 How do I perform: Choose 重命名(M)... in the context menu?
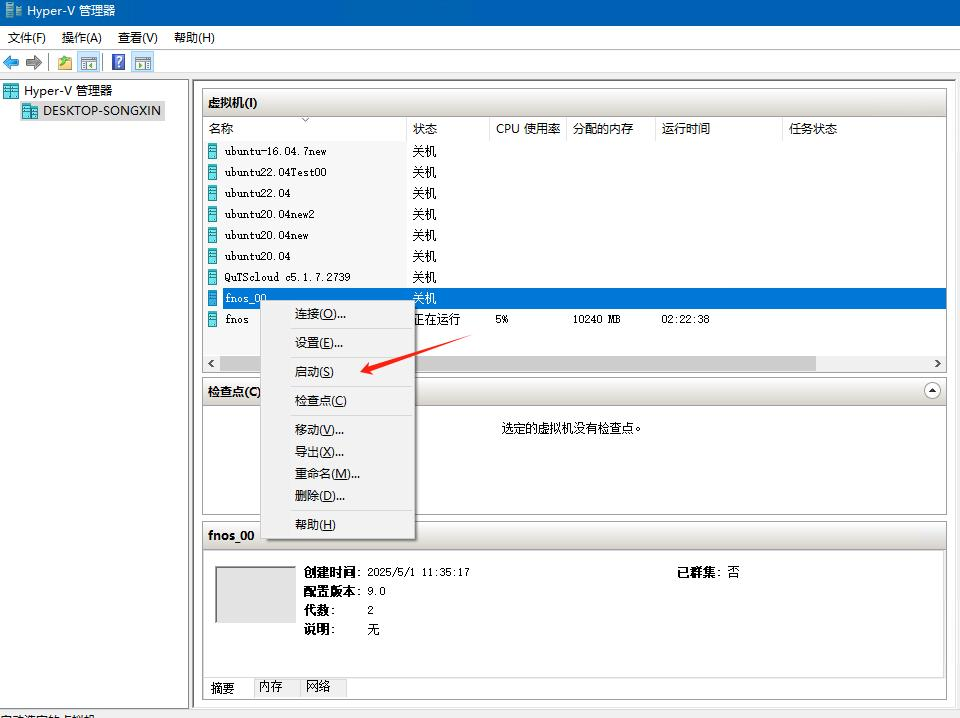click(338, 474)
